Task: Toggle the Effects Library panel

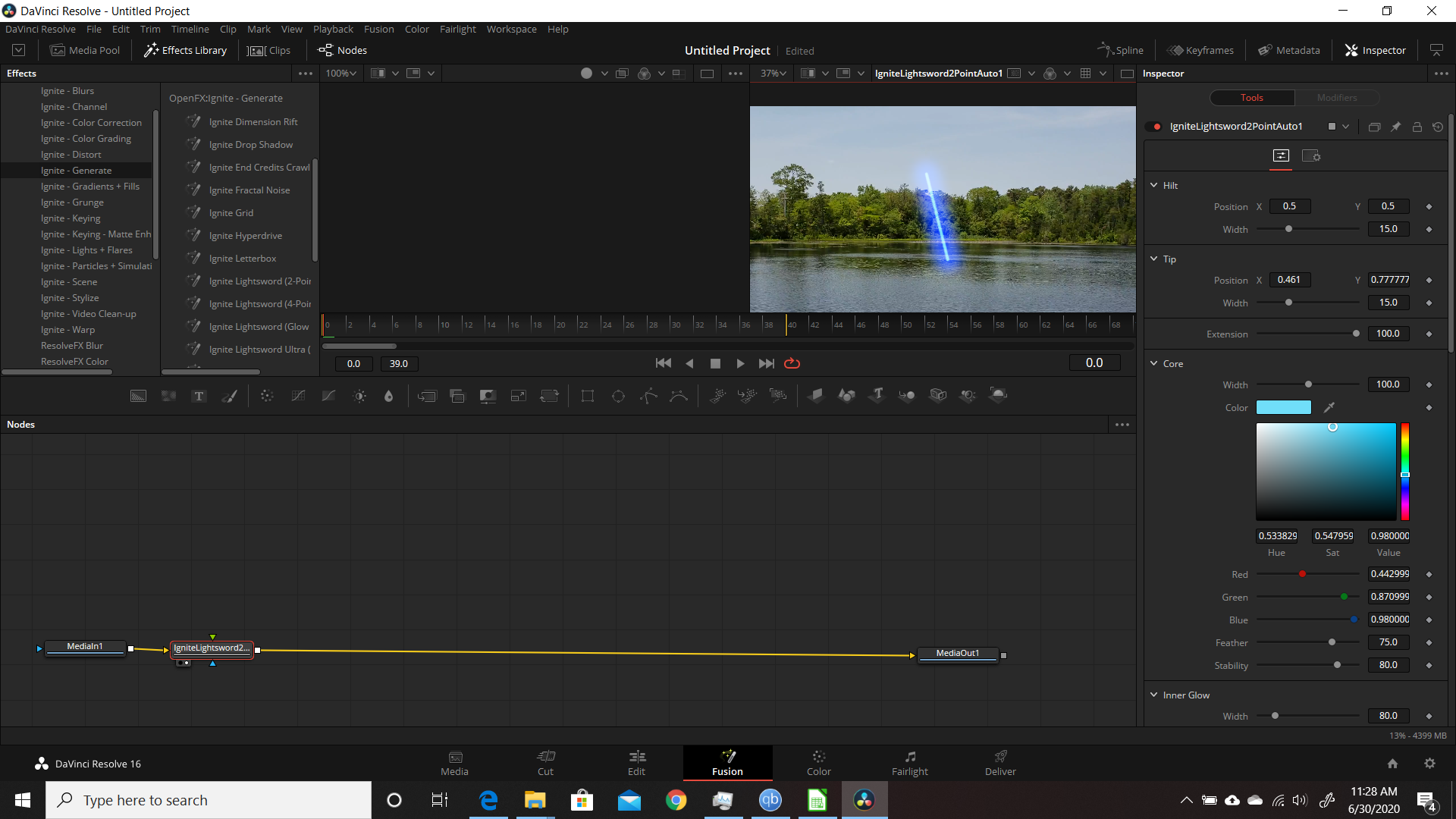Action: [186, 50]
